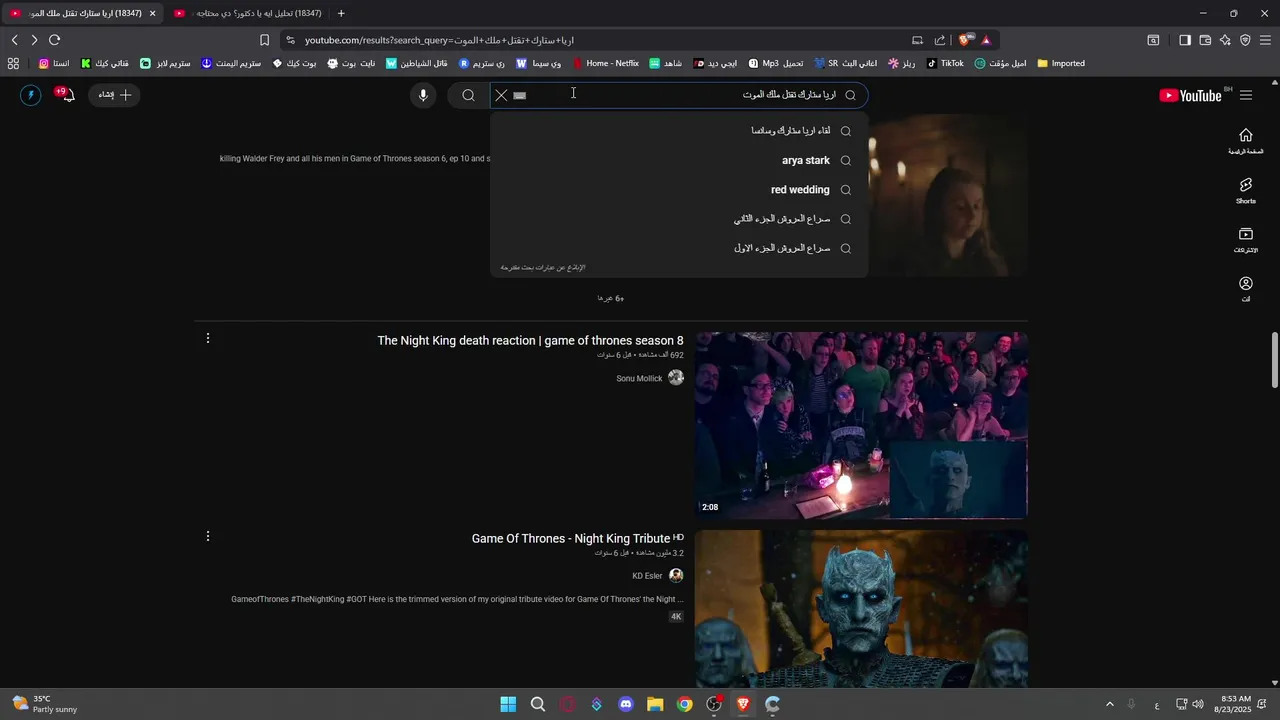Screen dimensions: 1280x720
Task: Select the suggestion 'صراع العروش الجزء الثاني'
Action: point(679,219)
